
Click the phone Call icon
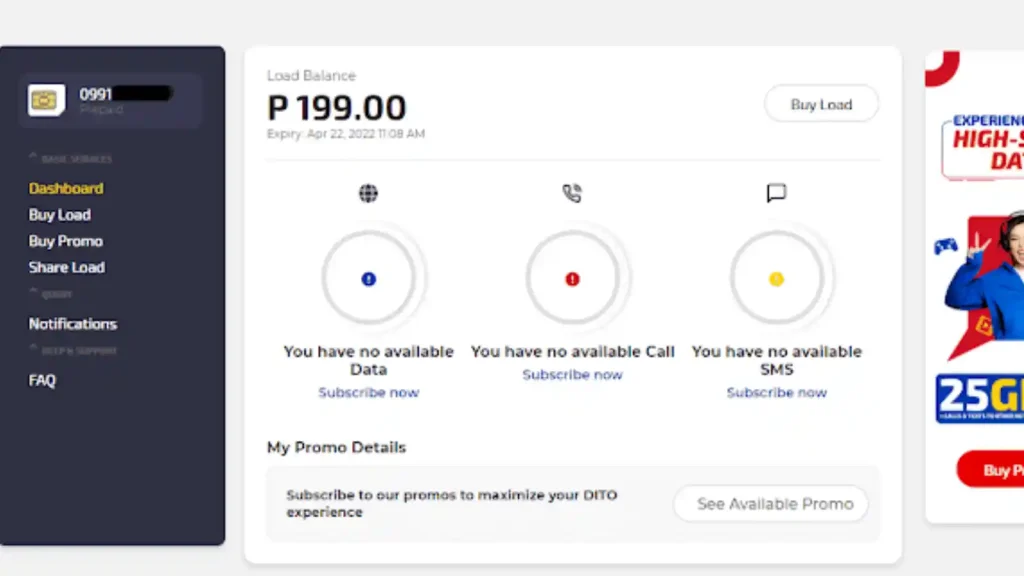pyautogui.click(x=572, y=194)
